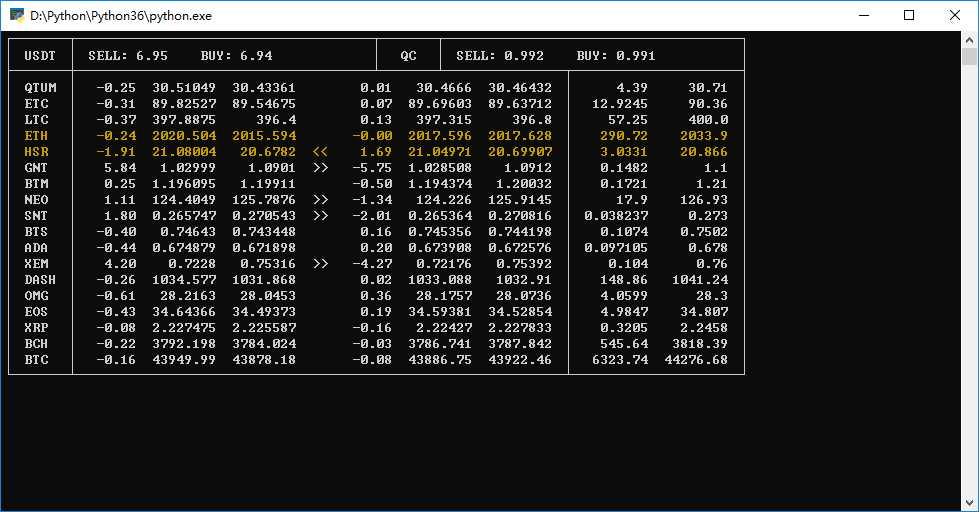Click the '>>' arrow in XEM row
979x512 pixels.
click(x=320, y=263)
